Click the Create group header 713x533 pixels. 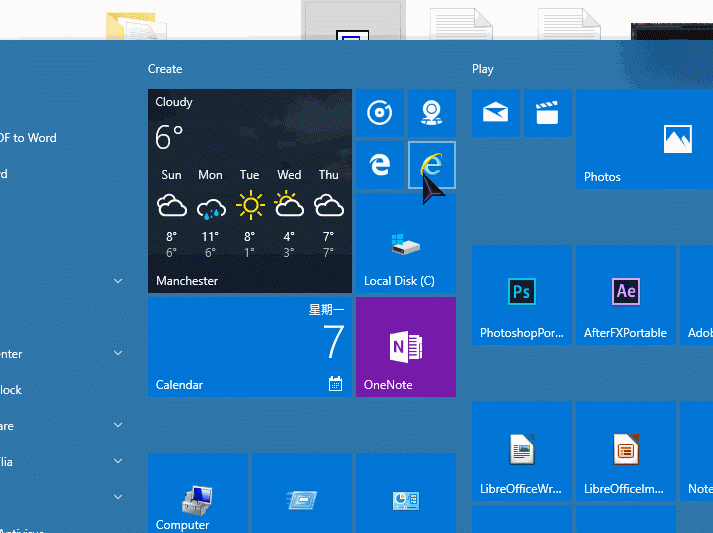(x=165, y=69)
